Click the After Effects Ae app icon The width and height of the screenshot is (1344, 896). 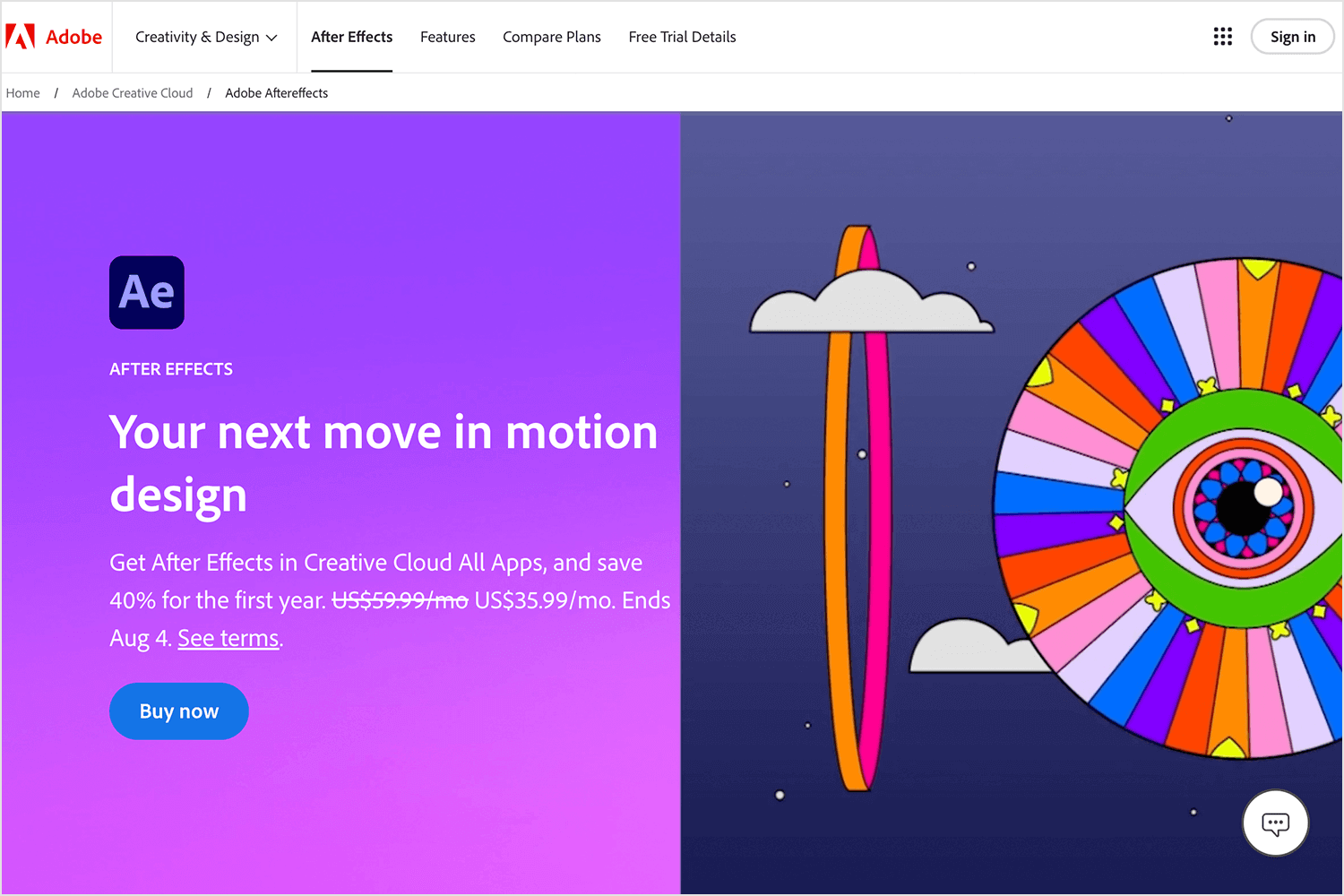coord(147,292)
